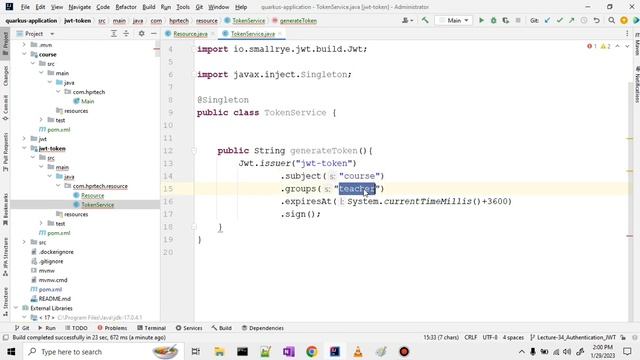Image resolution: width=640 pixels, height=360 pixels.
Task: Open the Problems tool window
Action: pyautogui.click(x=112, y=328)
